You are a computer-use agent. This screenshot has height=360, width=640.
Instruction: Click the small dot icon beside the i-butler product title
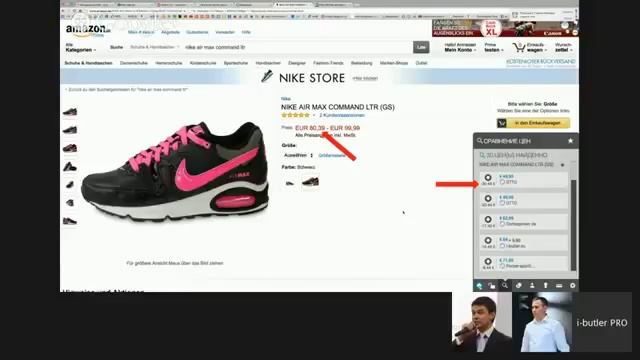pos(562,165)
